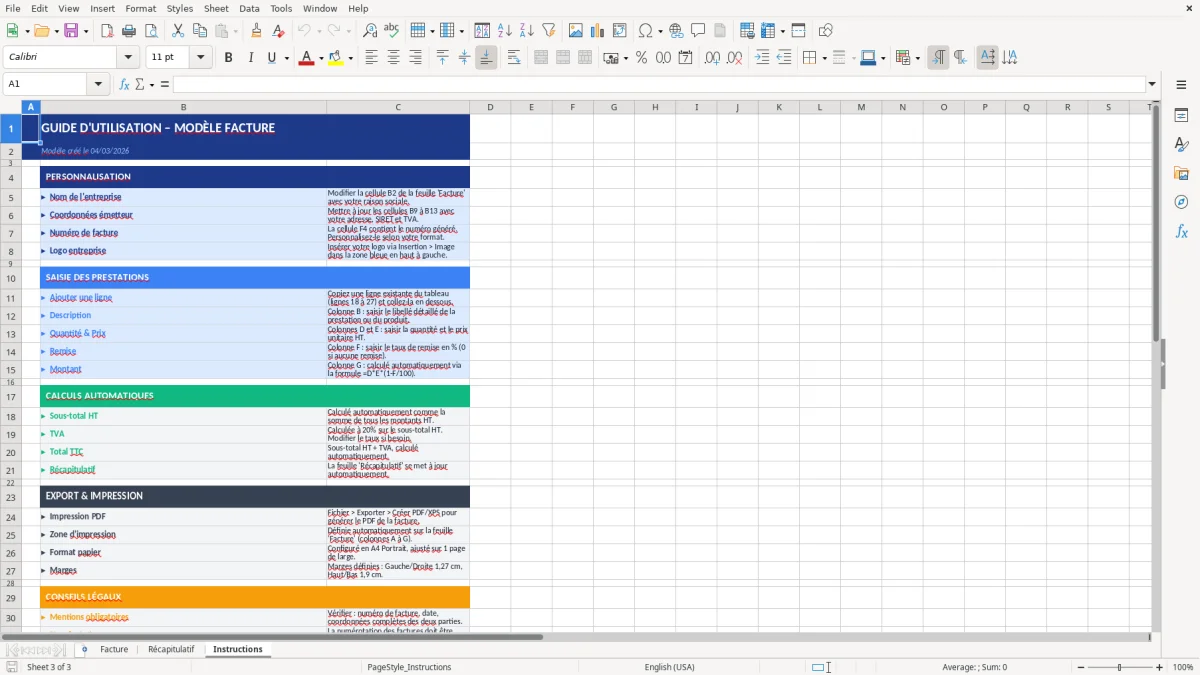The image size is (1200, 675).
Task: Open the Format menu
Action: [140, 8]
